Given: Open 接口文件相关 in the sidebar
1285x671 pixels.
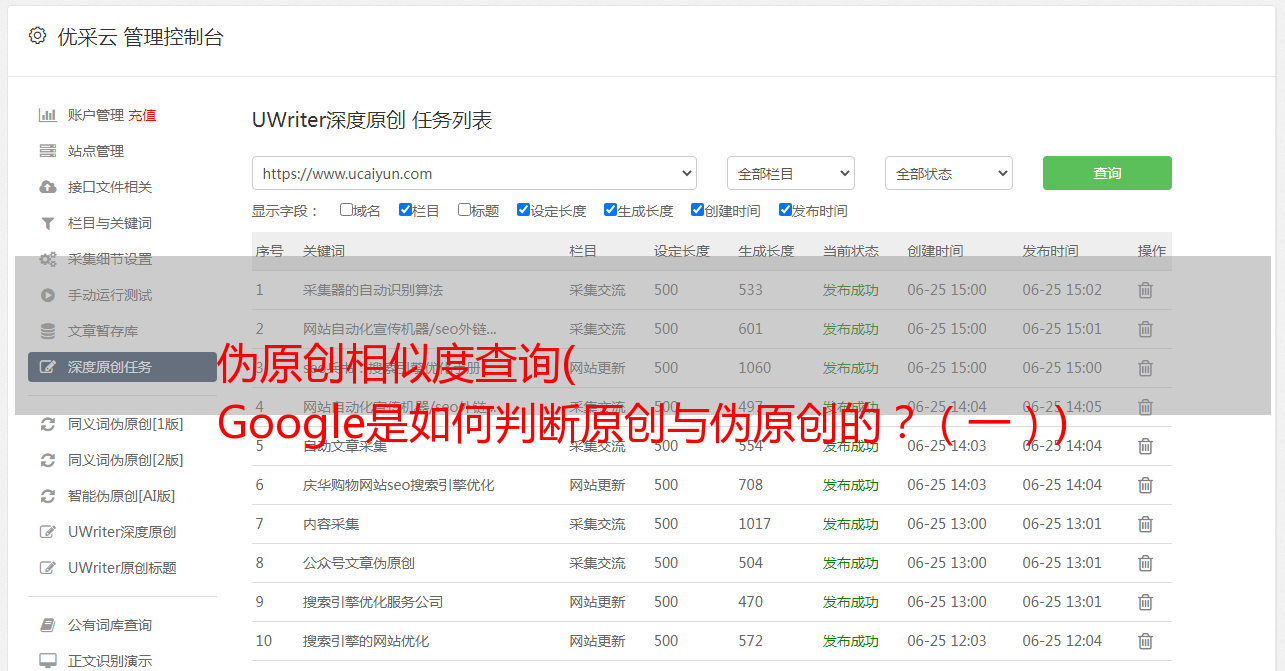Looking at the screenshot, I should click(x=110, y=187).
